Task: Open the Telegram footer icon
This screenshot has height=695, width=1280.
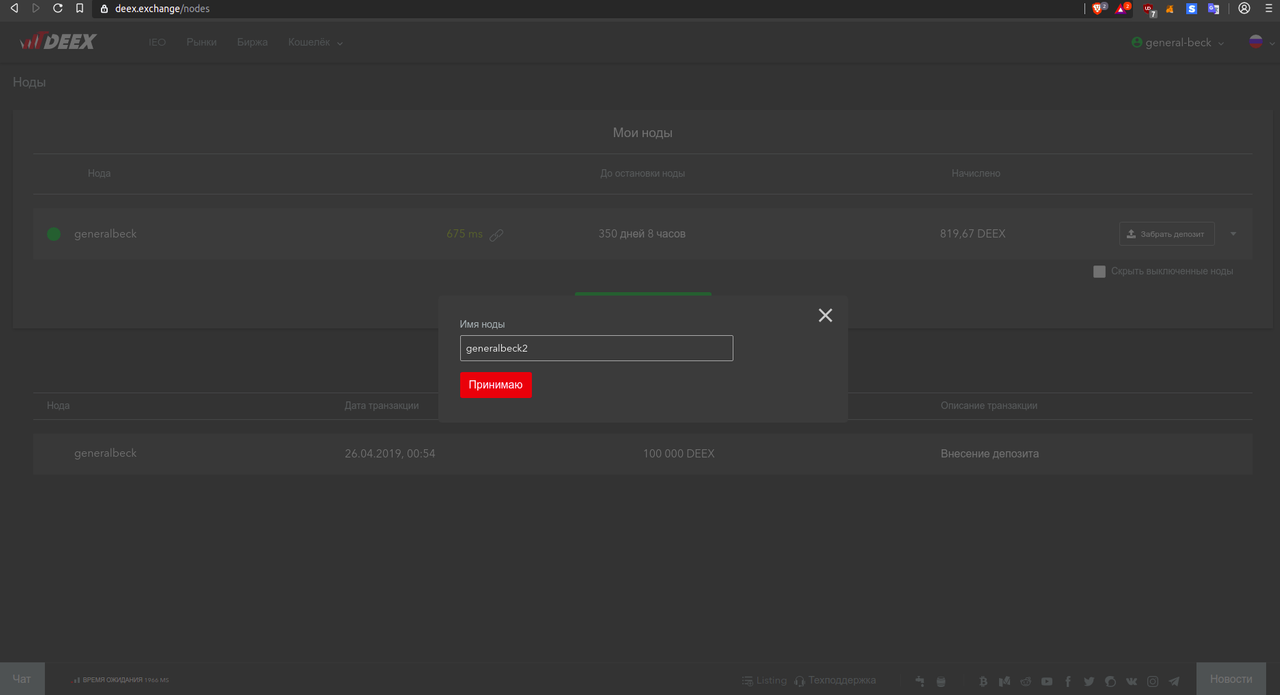Action: coord(1174,681)
